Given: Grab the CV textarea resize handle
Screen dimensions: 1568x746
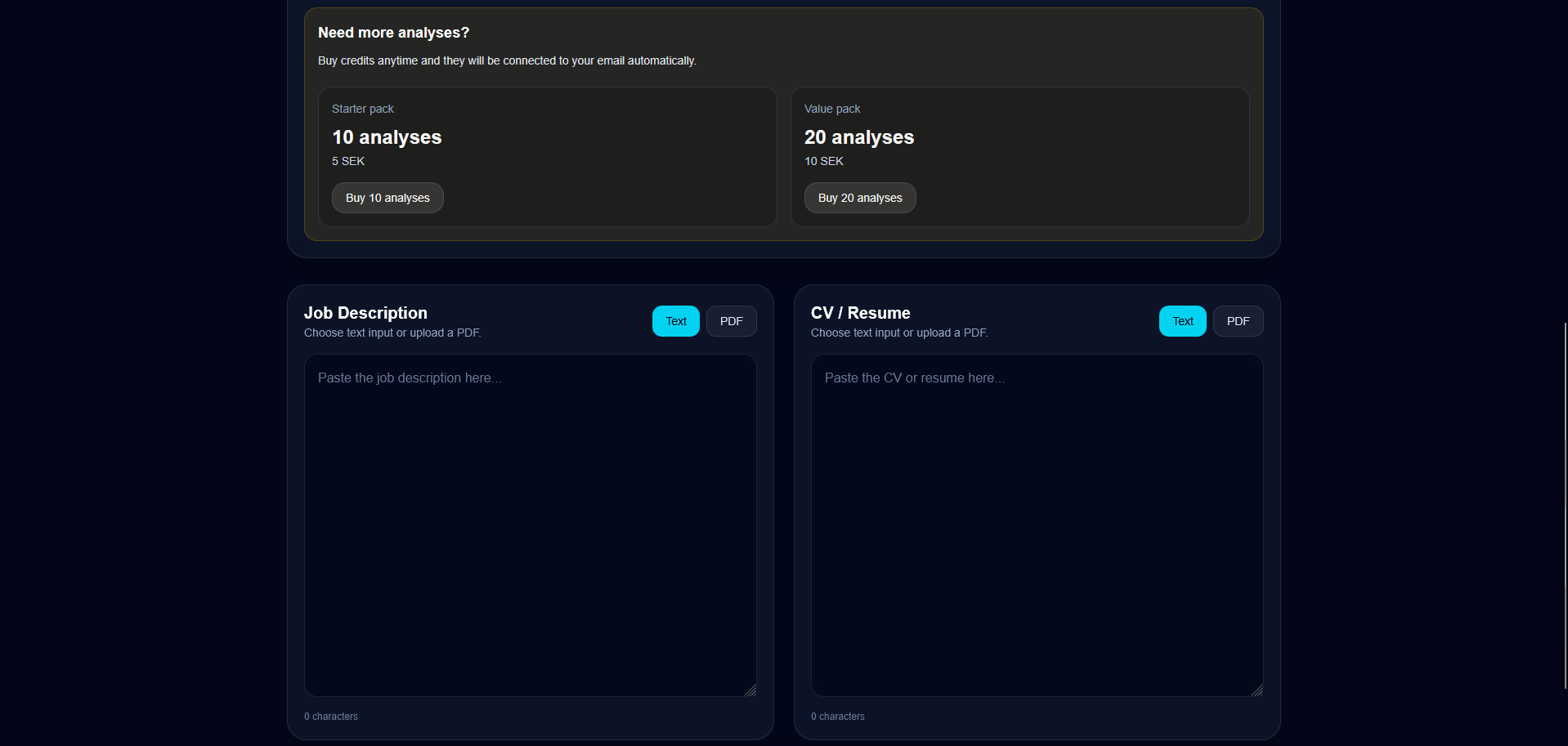Looking at the screenshot, I should [1257, 690].
